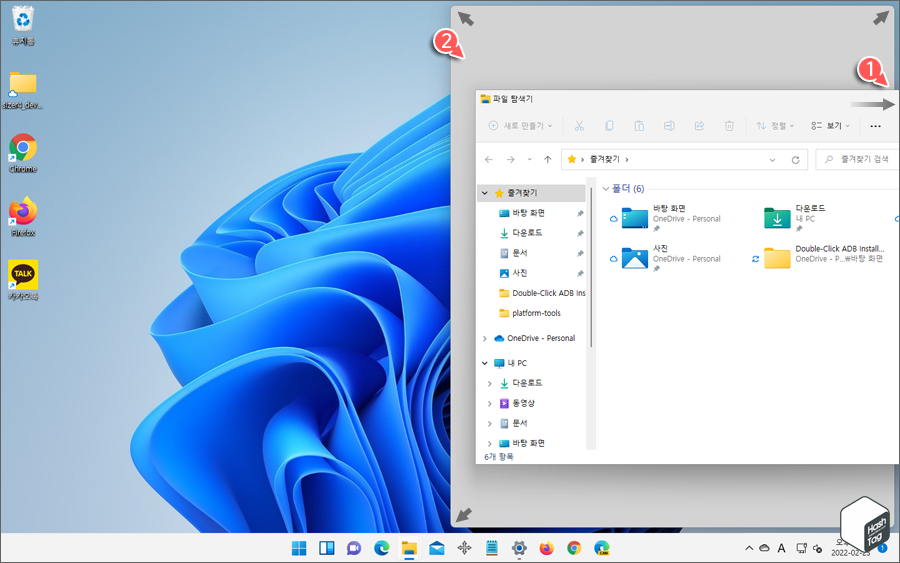Click Firefox icon on the taskbar
The image size is (900, 563).
546,549
